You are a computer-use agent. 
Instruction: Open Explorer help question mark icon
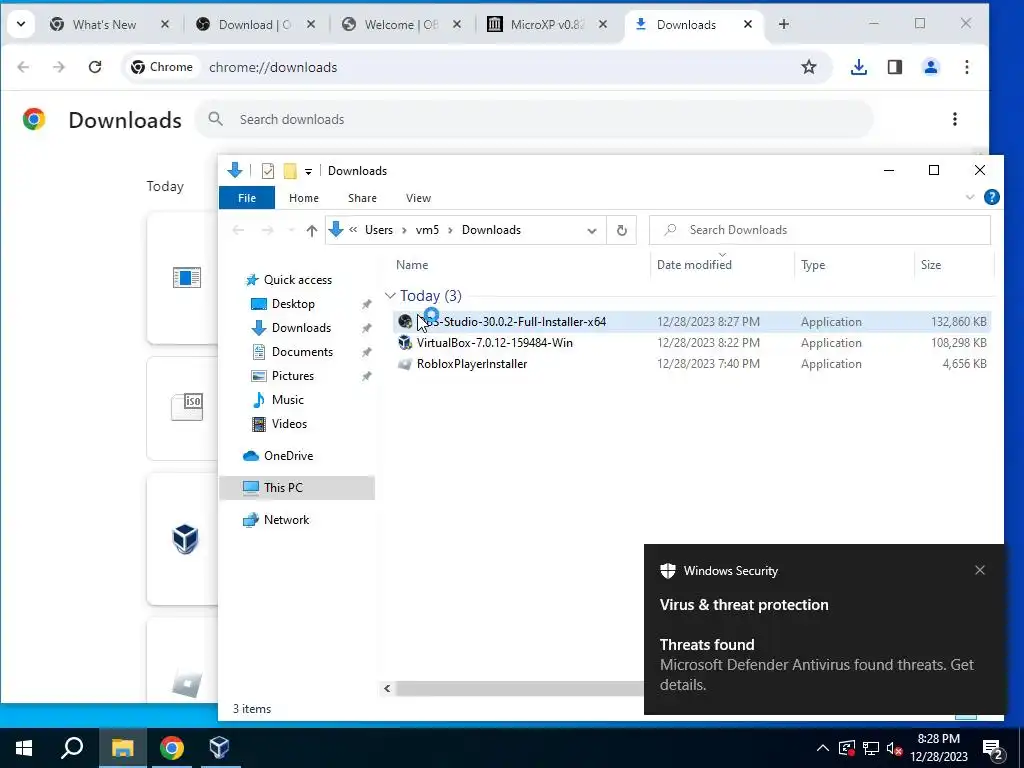click(x=991, y=197)
